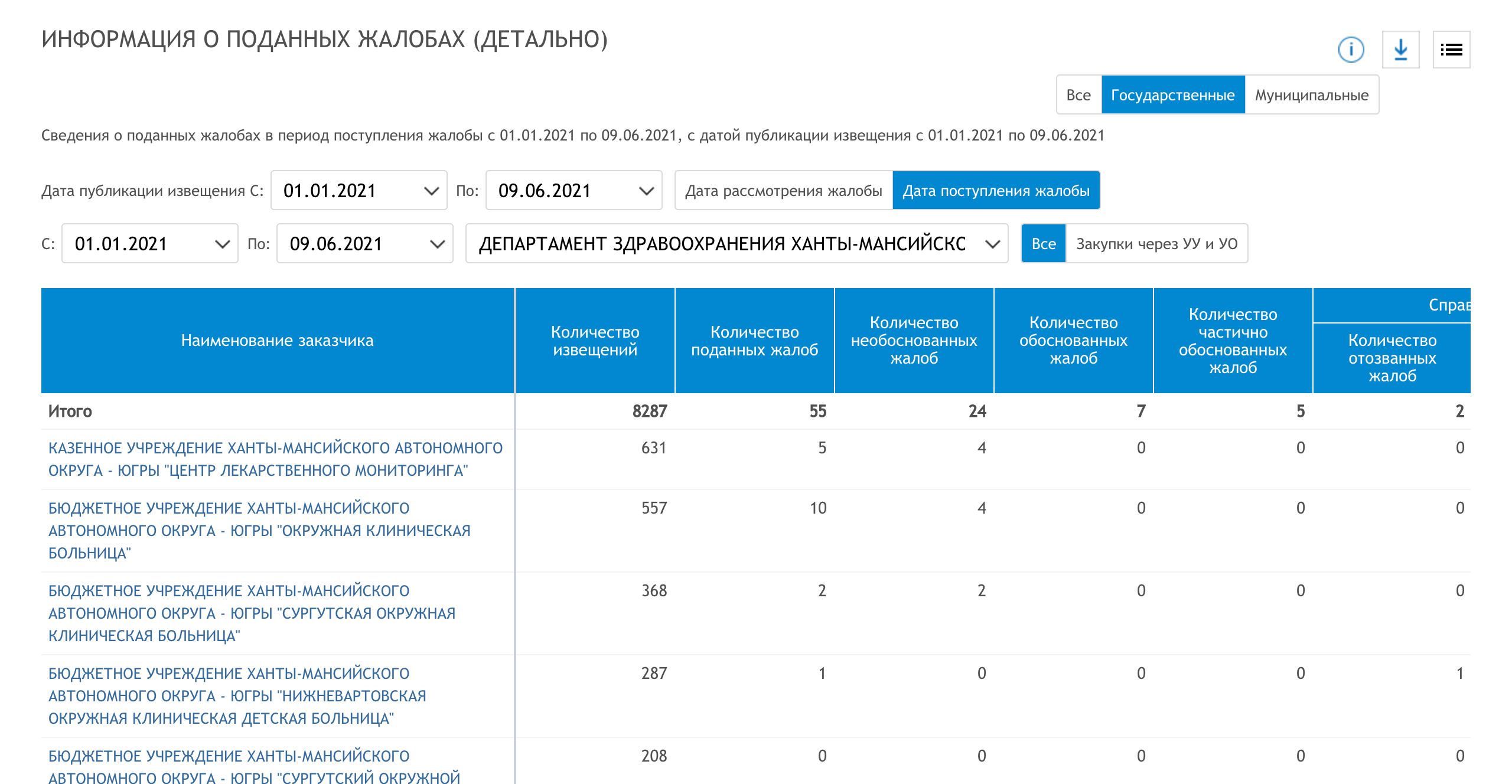Sort by Количество обоснованных жалоб header
Screen dimensions: 1512x784
pos(1074,341)
